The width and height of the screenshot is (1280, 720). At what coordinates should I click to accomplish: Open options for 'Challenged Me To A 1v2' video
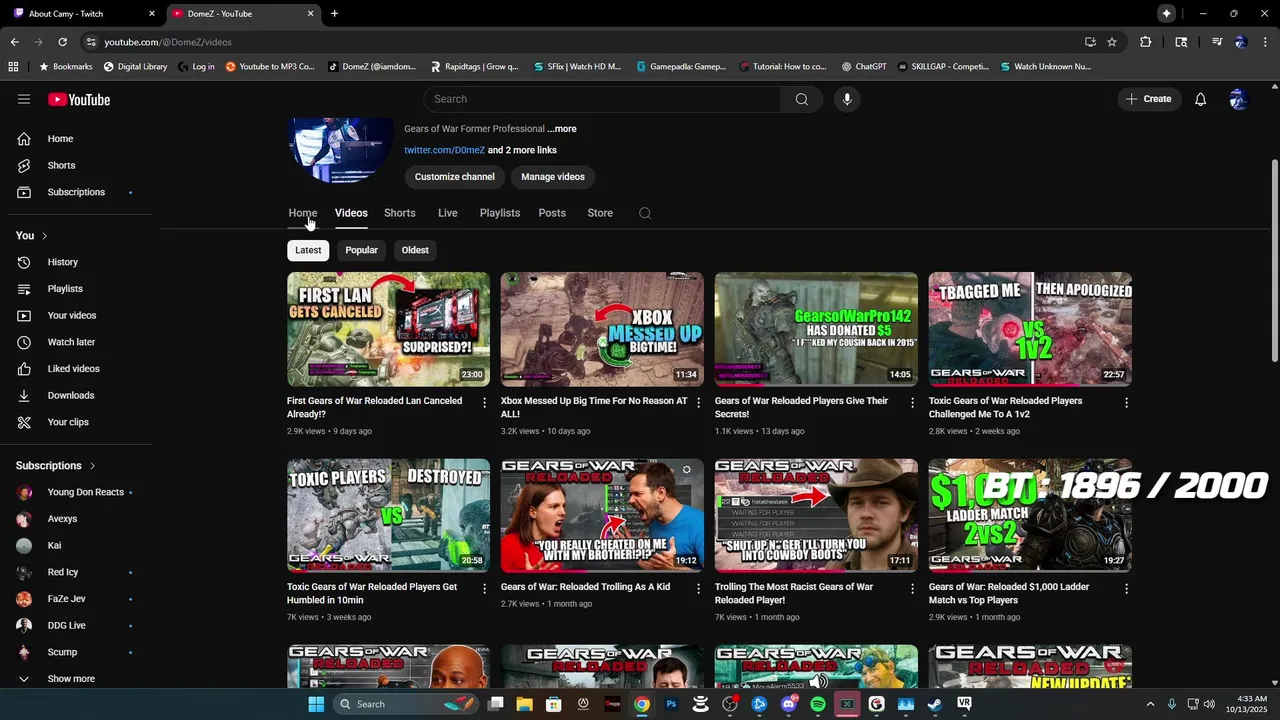coord(1126,403)
